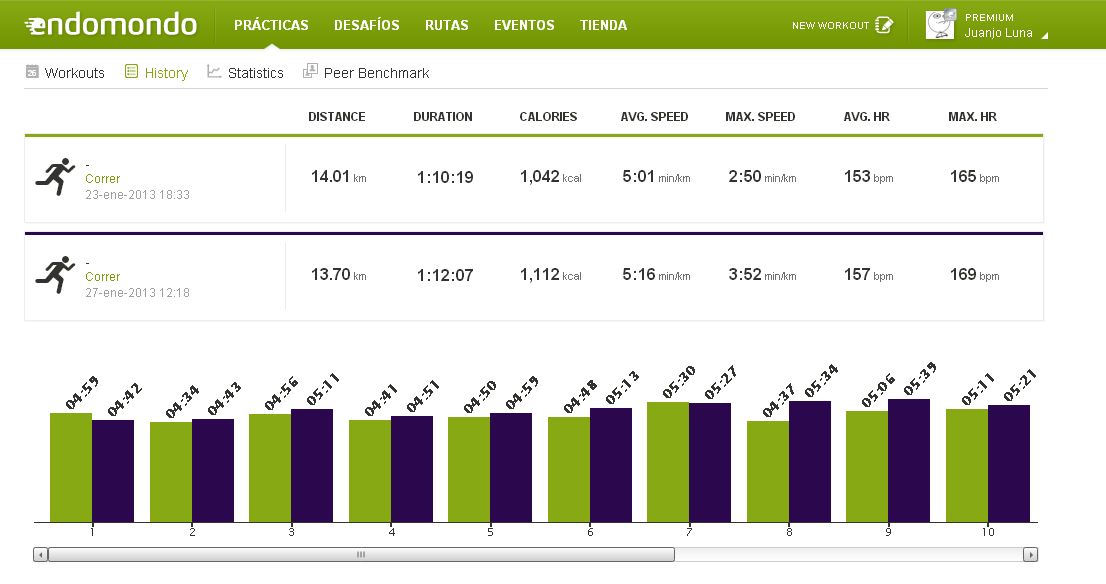Click the 3:52 min/km max speed

762,274
